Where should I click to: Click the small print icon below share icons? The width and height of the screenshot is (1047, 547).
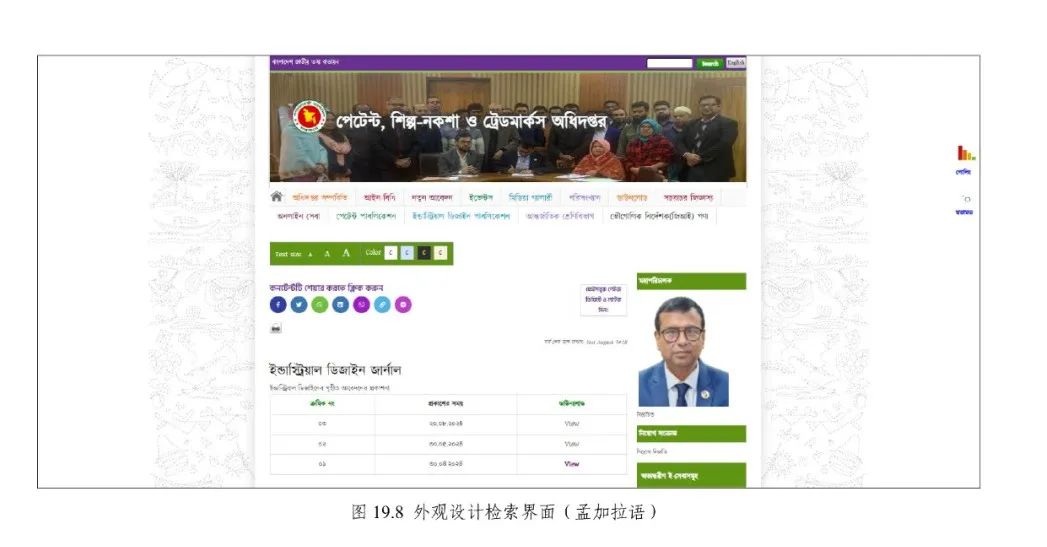[276, 328]
